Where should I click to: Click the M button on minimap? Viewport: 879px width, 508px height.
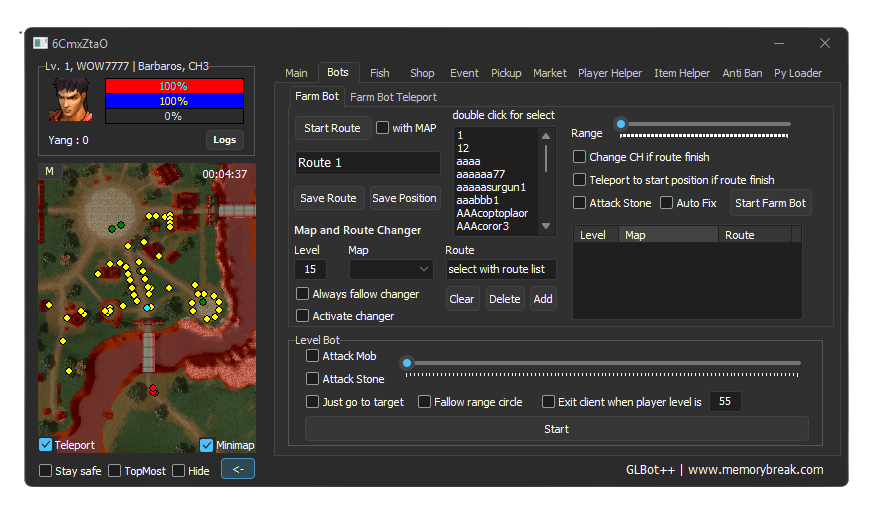(49, 171)
